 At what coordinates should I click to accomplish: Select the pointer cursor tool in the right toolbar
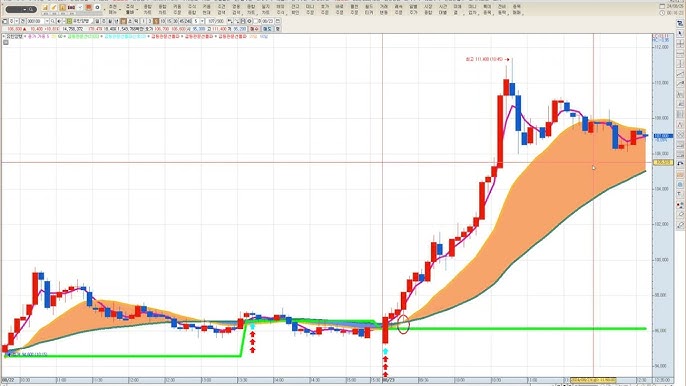[x=680, y=34]
